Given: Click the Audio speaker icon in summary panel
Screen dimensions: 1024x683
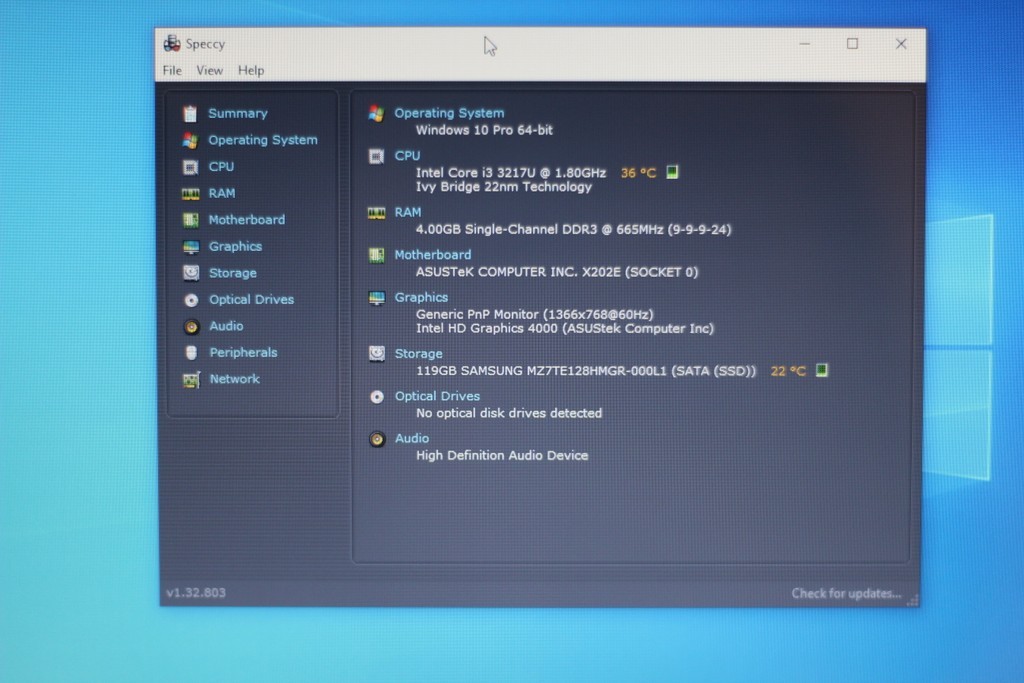Looking at the screenshot, I should [x=377, y=439].
